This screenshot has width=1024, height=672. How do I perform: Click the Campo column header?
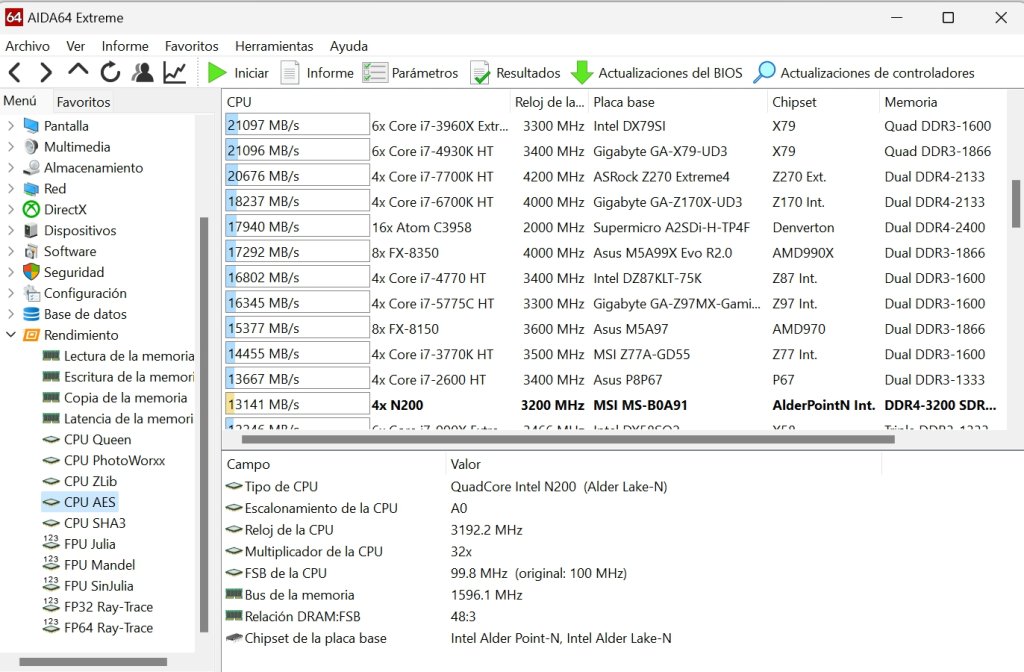point(334,464)
